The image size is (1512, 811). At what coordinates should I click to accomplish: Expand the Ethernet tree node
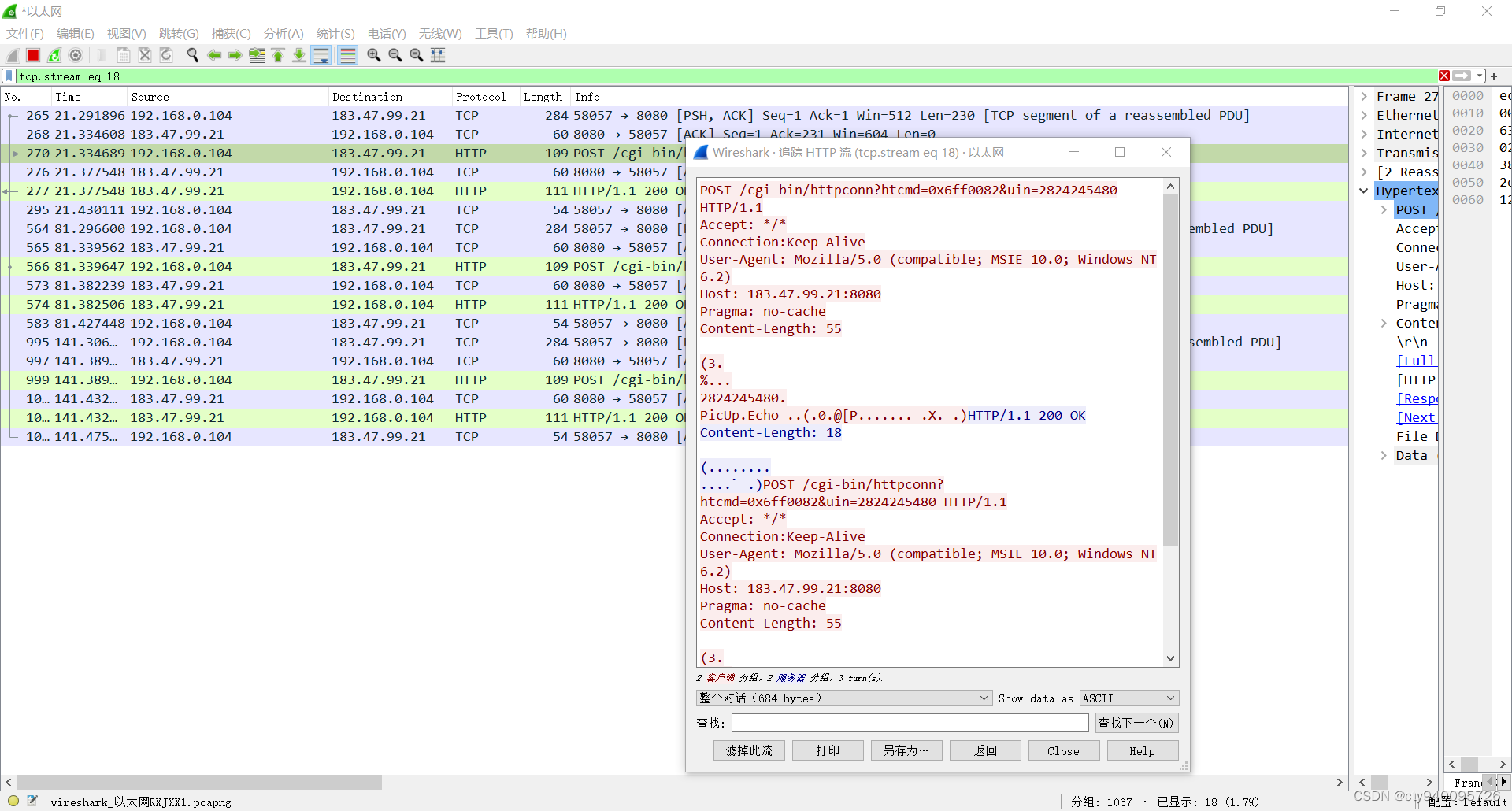click(x=1364, y=116)
